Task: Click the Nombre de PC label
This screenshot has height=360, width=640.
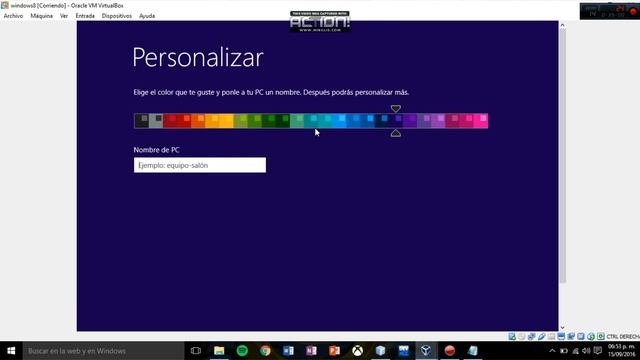Action: [x=156, y=150]
